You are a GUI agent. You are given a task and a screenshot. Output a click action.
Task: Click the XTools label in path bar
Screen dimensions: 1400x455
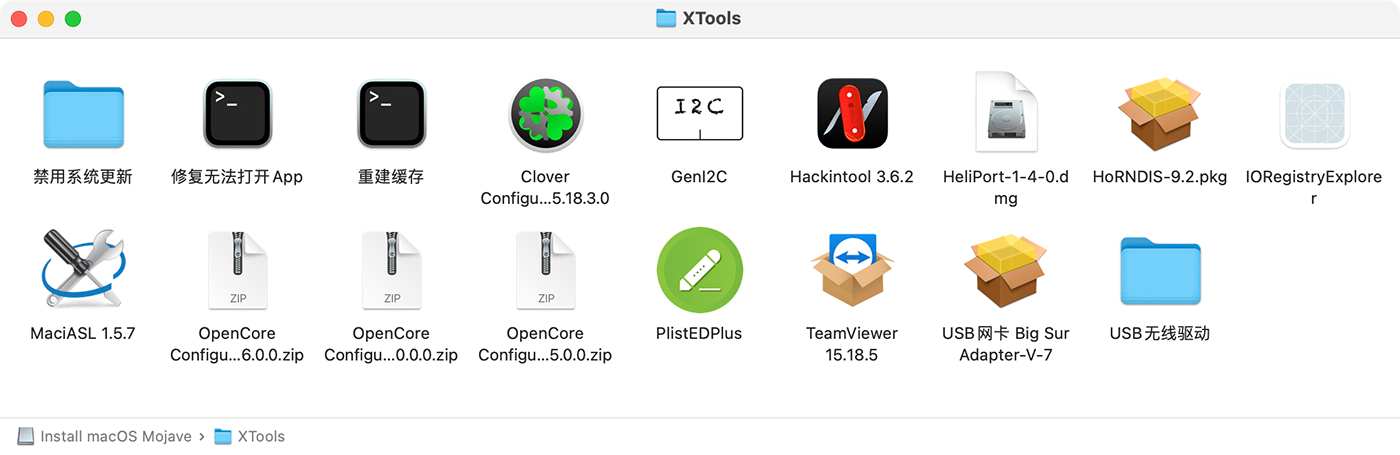[x=261, y=436]
